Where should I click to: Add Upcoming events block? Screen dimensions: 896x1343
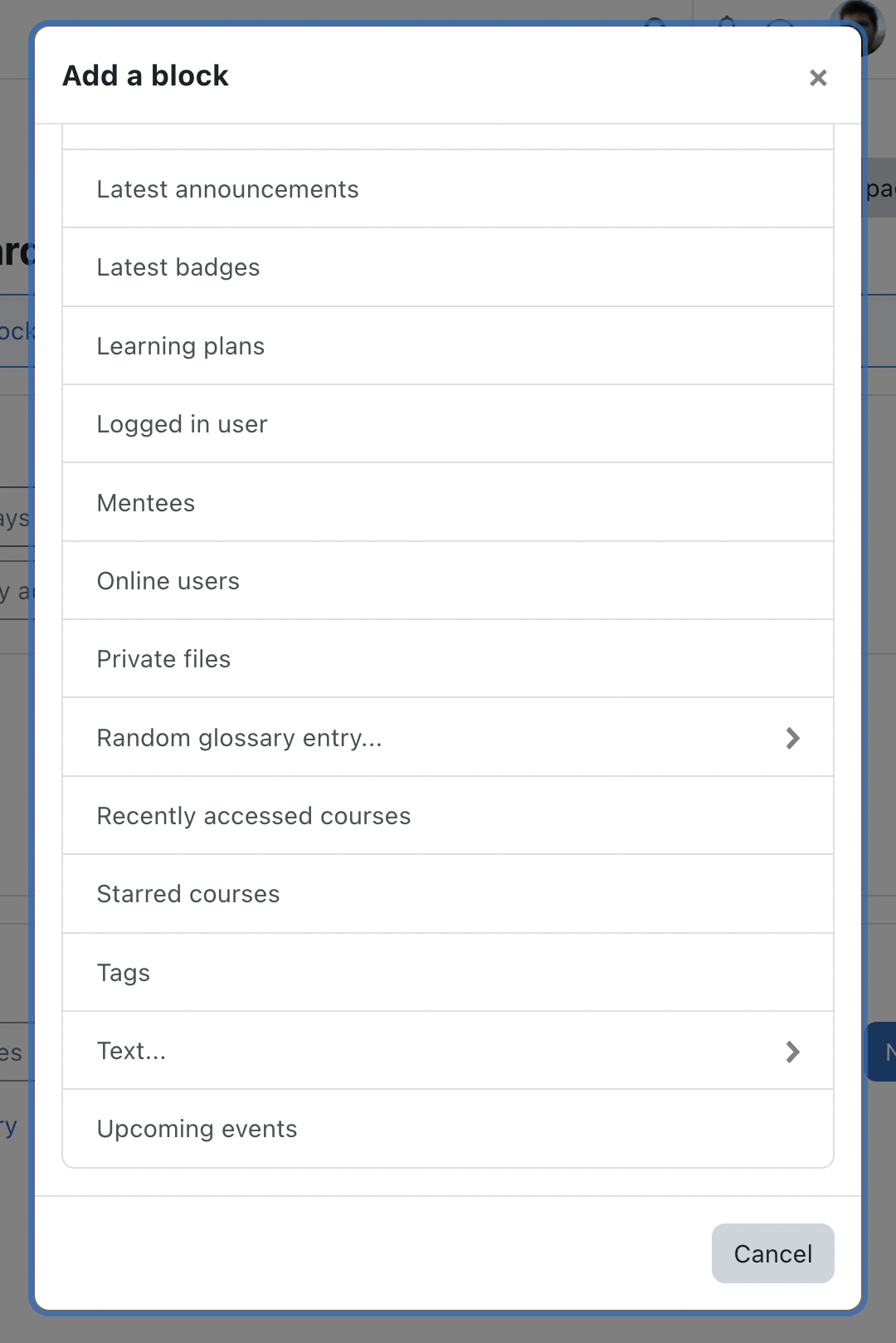click(x=448, y=1129)
